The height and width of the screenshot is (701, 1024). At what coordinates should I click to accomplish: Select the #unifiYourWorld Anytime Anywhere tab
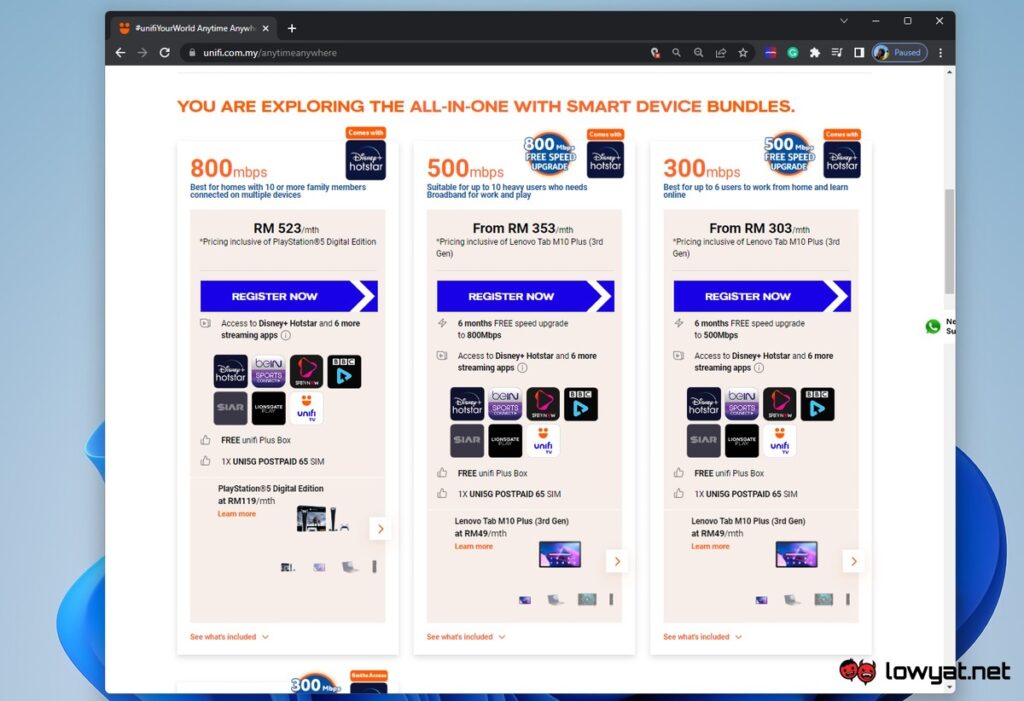[193, 28]
